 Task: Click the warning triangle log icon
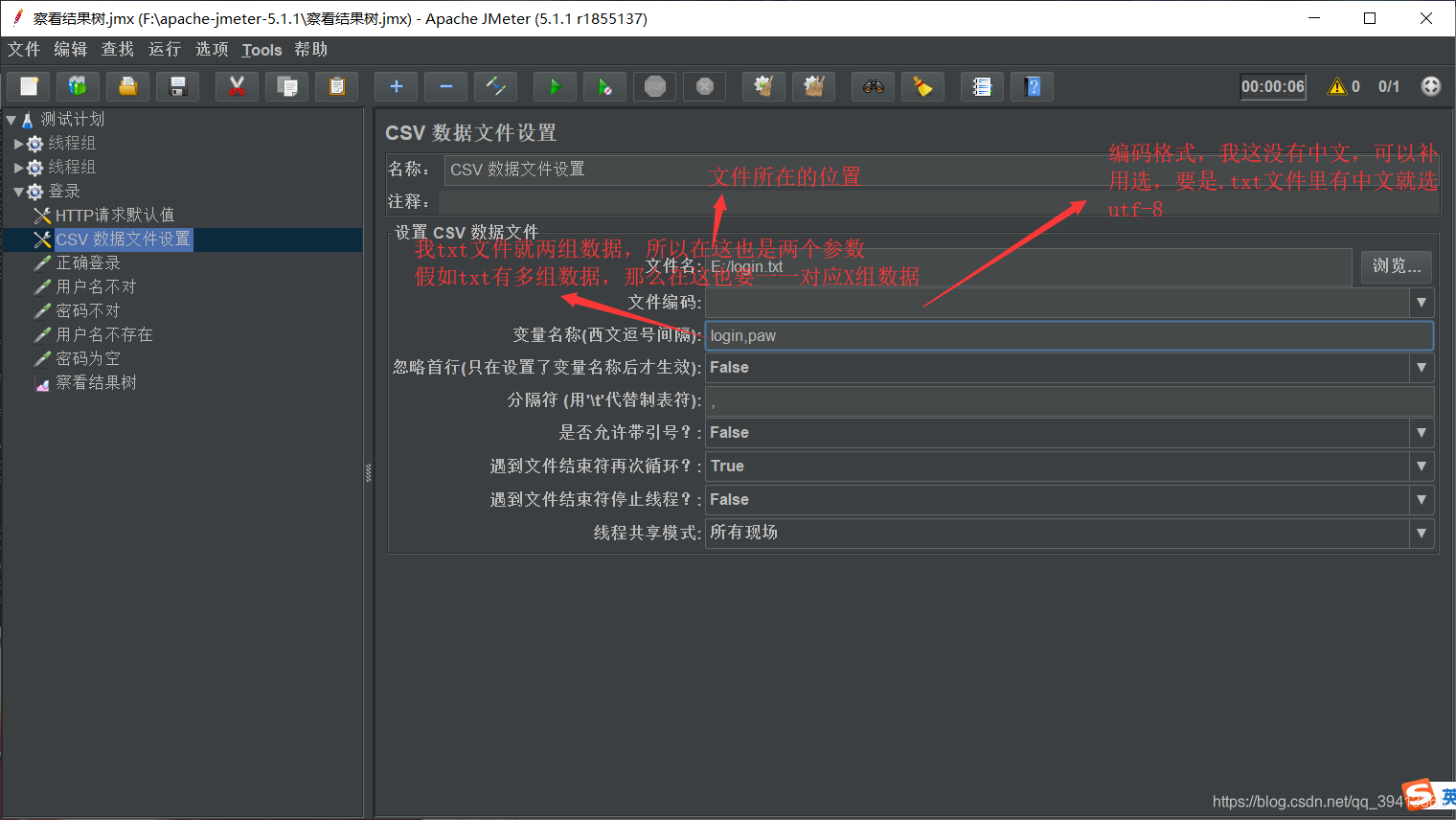tap(1337, 86)
